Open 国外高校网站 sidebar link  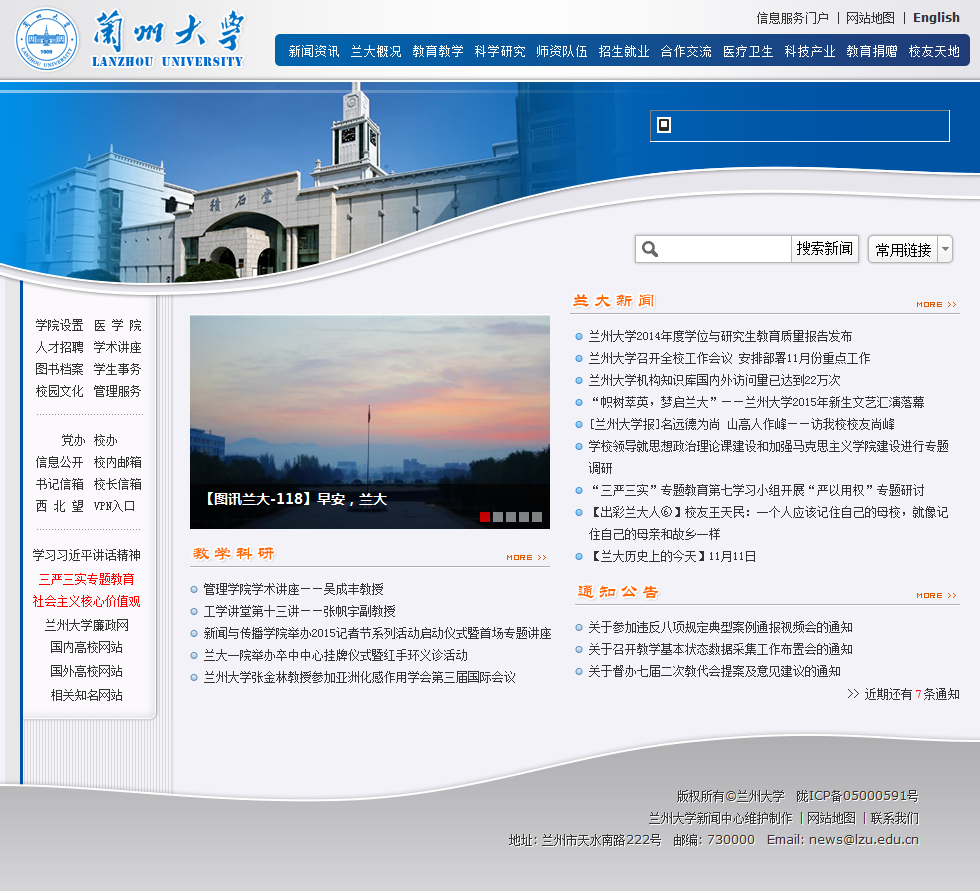tap(86, 671)
